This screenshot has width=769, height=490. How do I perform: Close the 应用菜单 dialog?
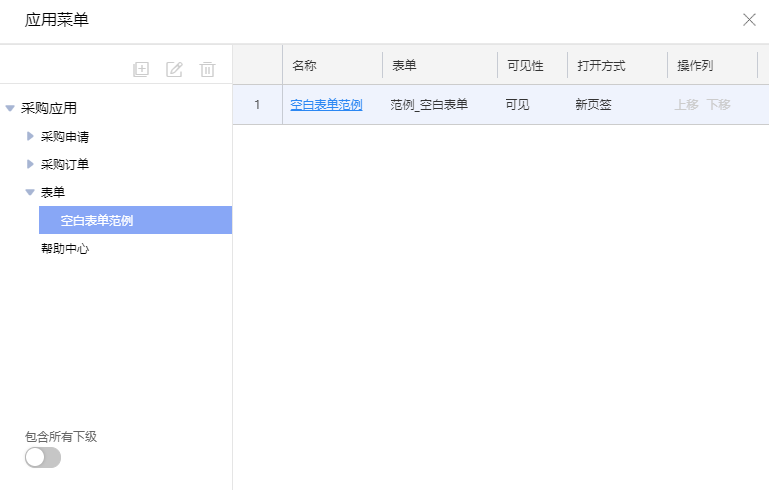click(749, 20)
